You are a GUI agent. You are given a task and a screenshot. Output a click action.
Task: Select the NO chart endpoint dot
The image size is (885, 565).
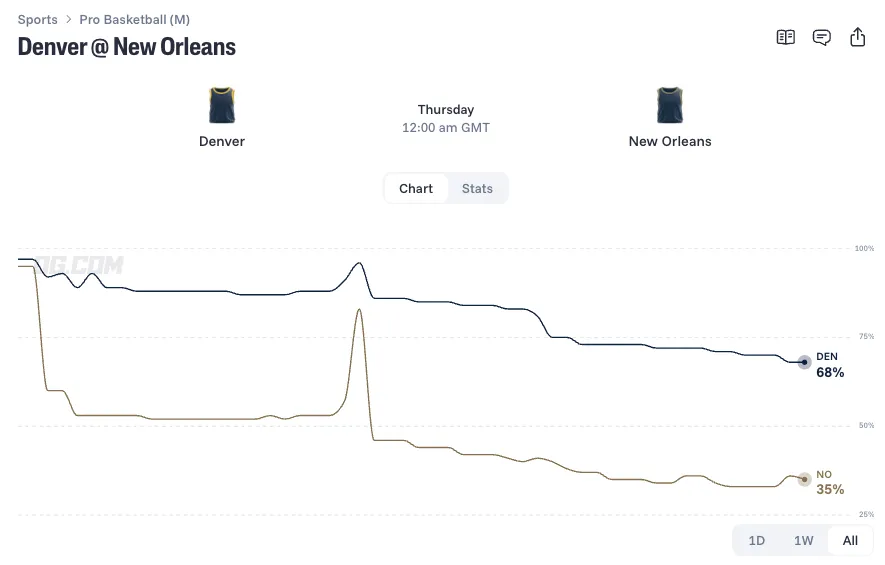(804, 479)
